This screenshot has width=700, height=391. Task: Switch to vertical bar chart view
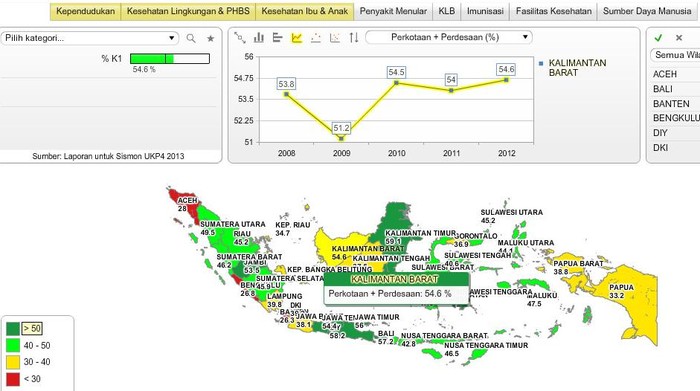[x=259, y=38]
